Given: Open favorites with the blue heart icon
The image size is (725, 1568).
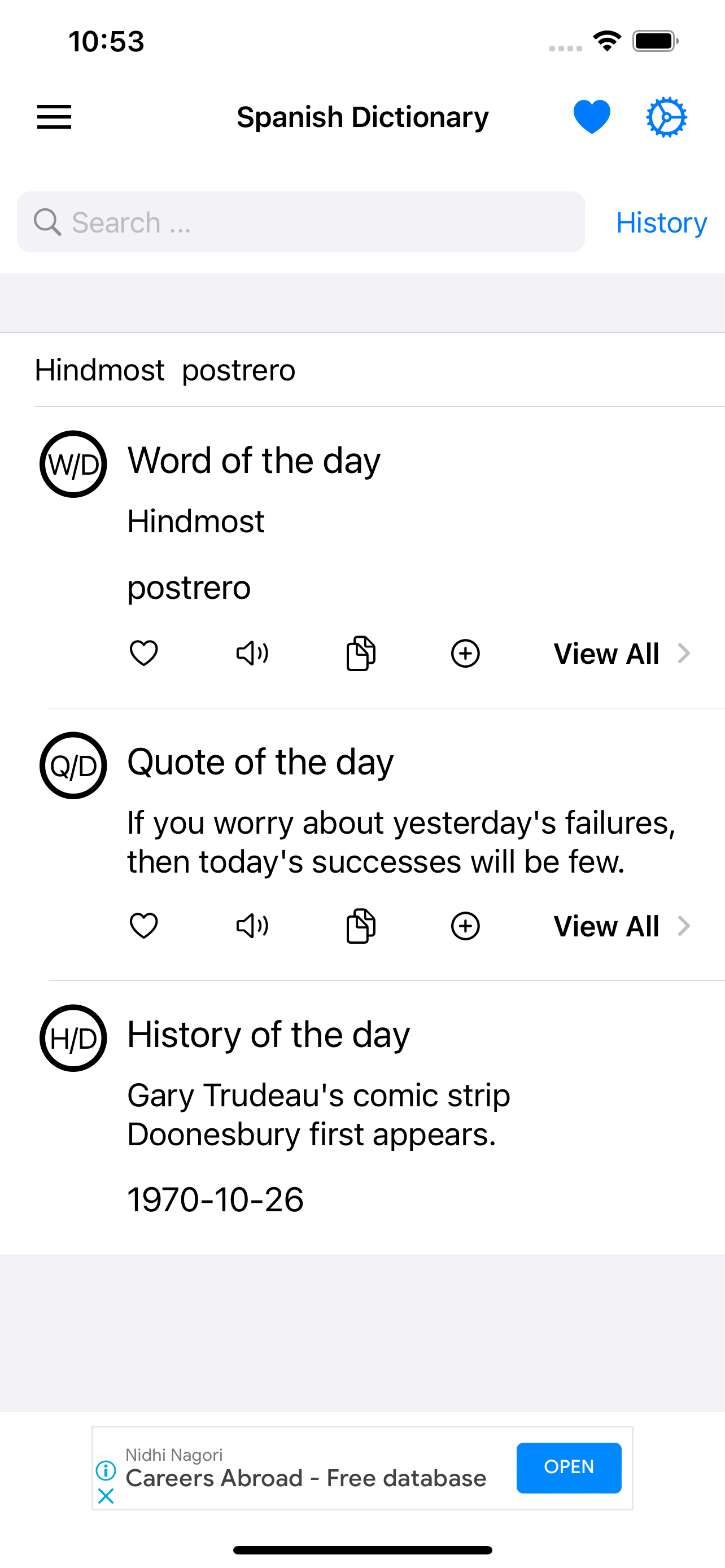Looking at the screenshot, I should point(591,117).
